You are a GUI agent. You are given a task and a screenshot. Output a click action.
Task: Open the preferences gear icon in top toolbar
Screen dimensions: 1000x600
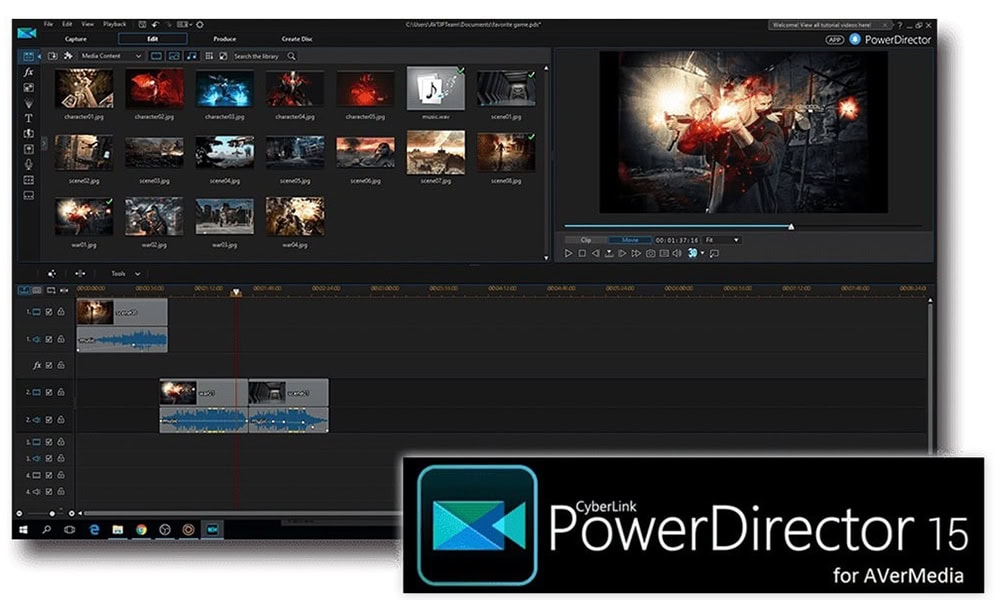click(200, 24)
